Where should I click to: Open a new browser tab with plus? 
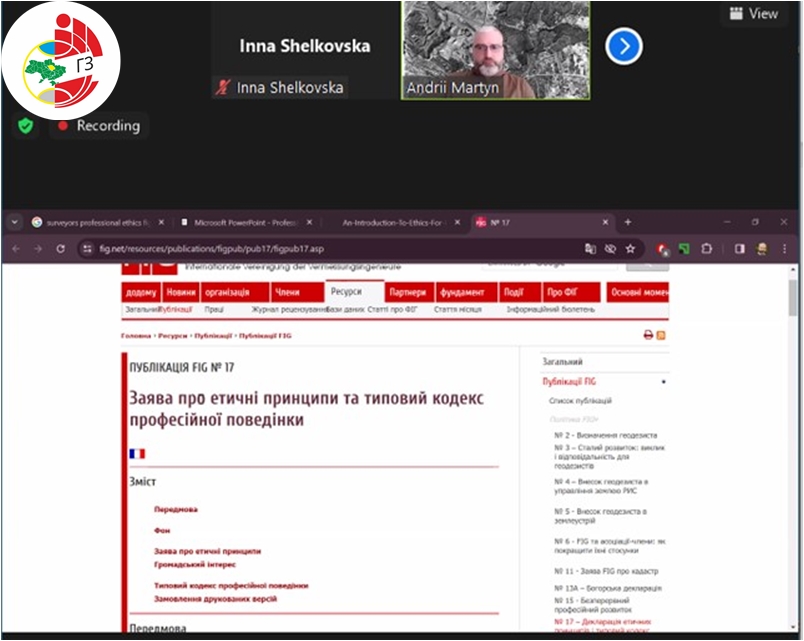coord(628,222)
